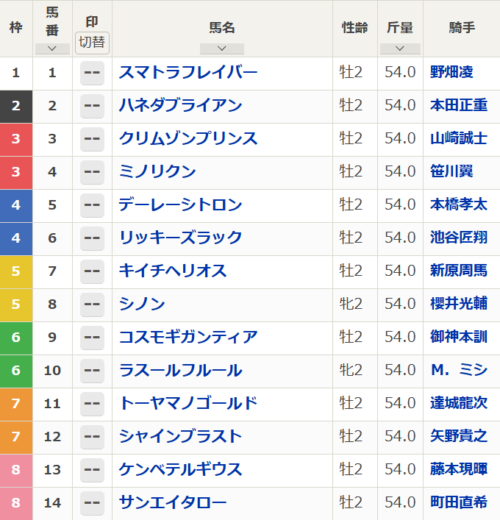This screenshot has width=500, height=520.
Task: Open horse page for コスモギガンティア
Action: click(188, 337)
